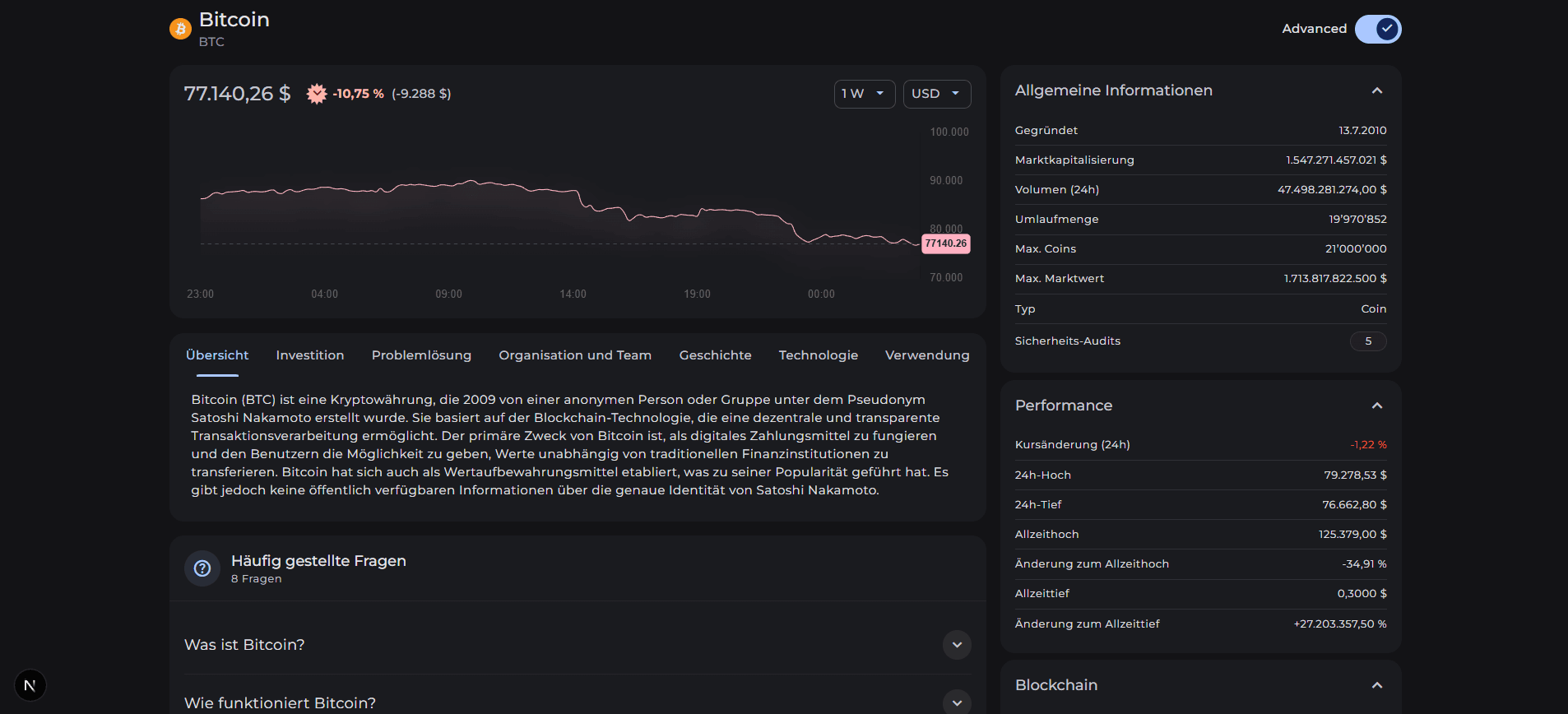Collapse the Performance section

pos(1376,406)
